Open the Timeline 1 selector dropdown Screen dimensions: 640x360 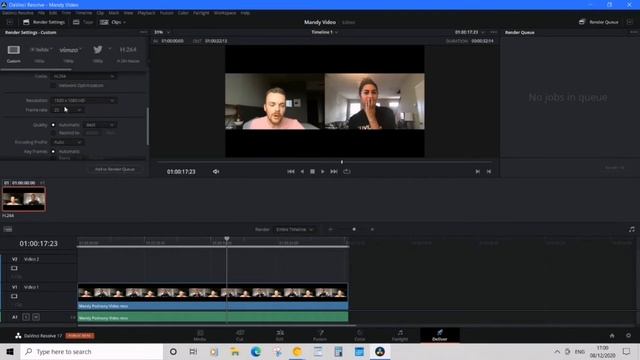tap(324, 32)
